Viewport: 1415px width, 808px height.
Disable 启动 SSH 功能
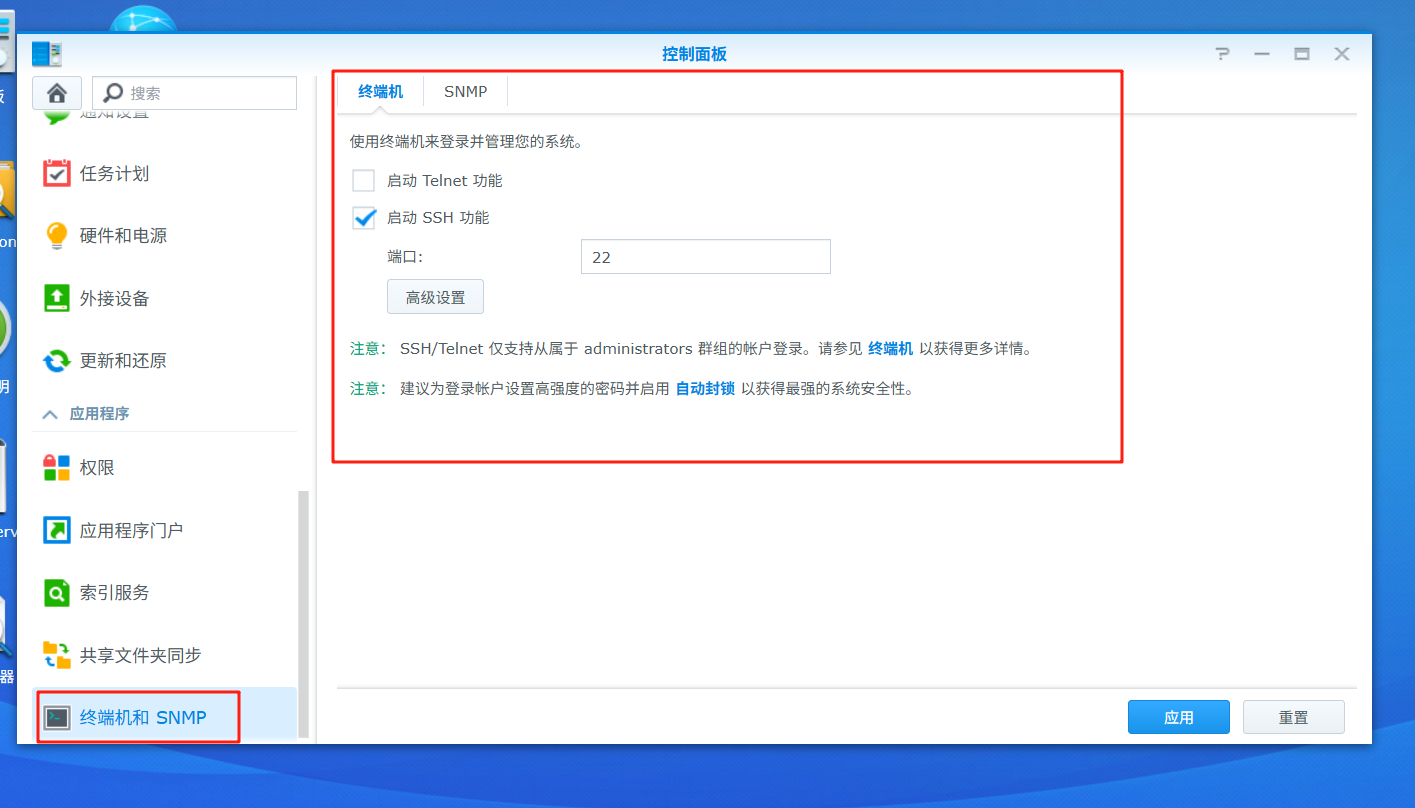click(x=363, y=217)
